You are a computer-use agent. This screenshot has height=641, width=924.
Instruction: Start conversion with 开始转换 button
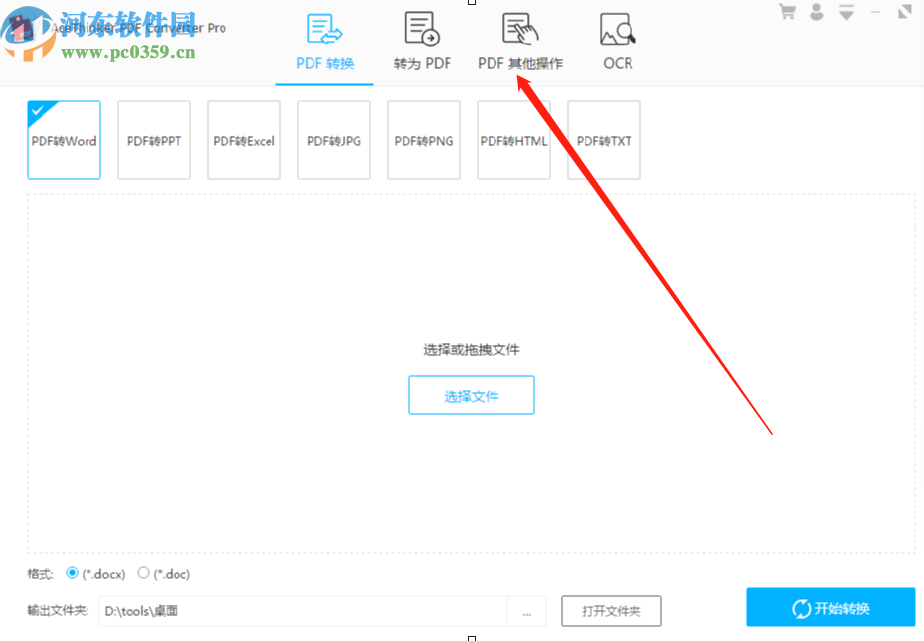pos(831,607)
